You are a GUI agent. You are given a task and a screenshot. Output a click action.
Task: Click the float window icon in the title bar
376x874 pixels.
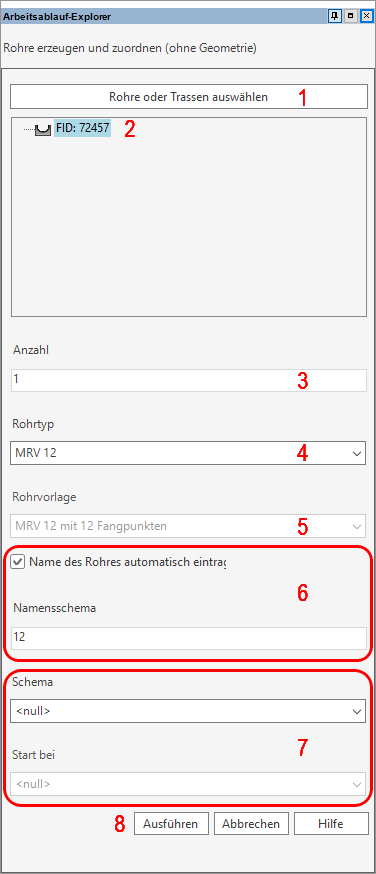click(x=350, y=16)
